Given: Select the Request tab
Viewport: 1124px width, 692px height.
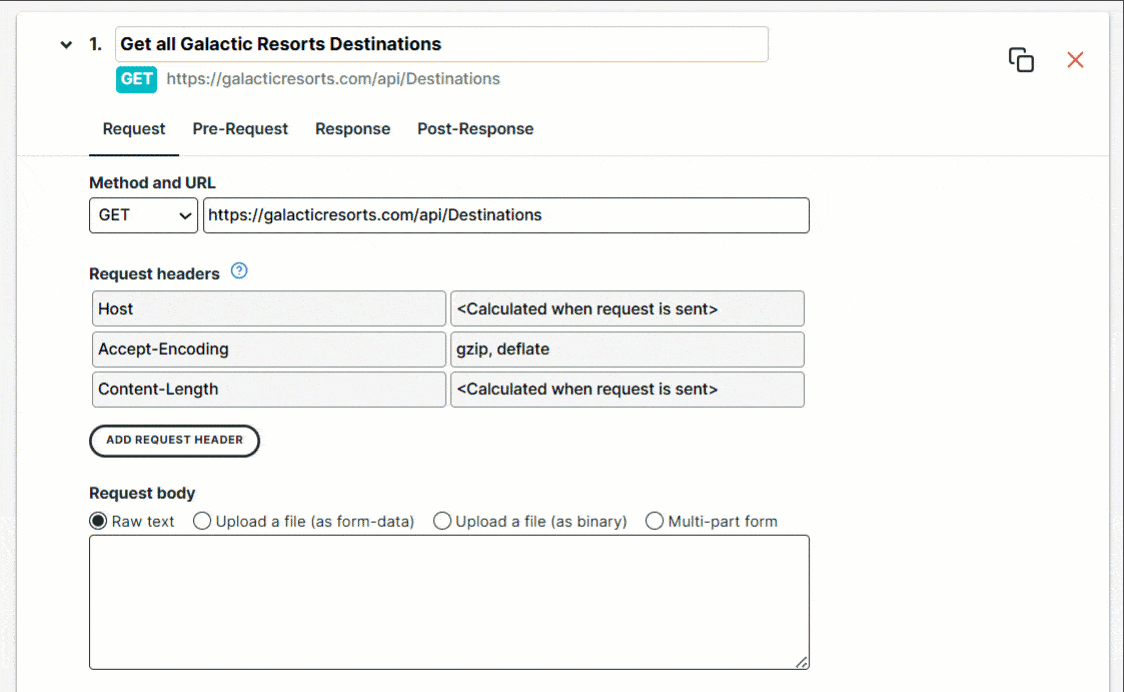Looking at the screenshot, I should click(x=134, y=129).
